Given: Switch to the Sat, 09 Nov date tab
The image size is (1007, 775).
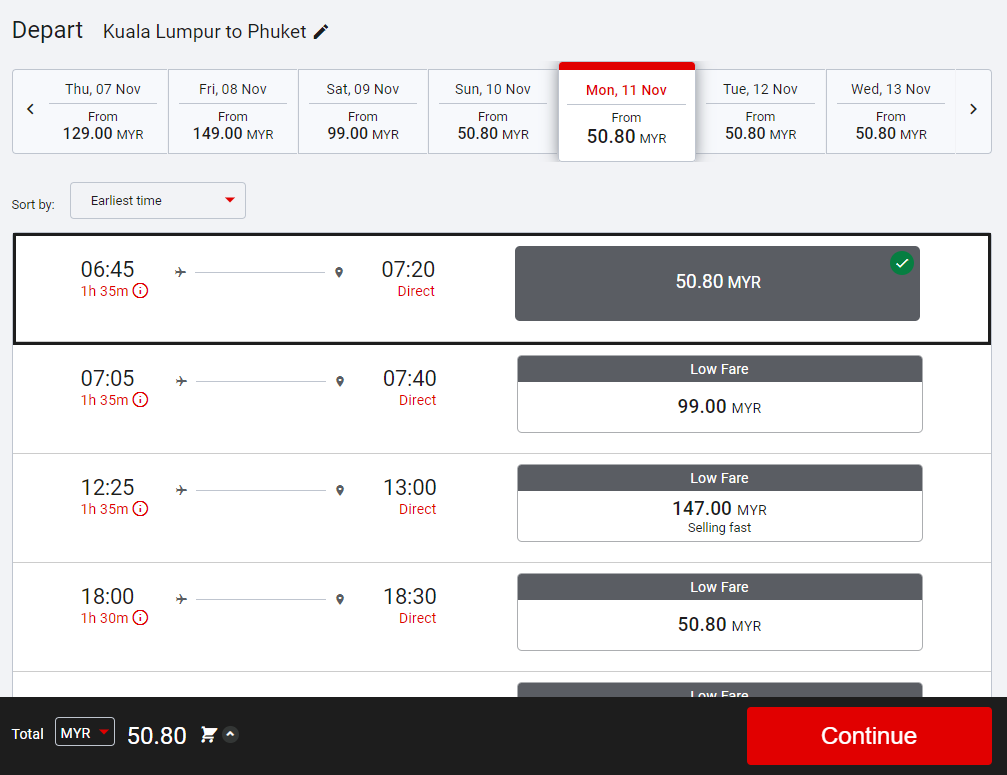Looking at the screenshot, I should 363,111.
